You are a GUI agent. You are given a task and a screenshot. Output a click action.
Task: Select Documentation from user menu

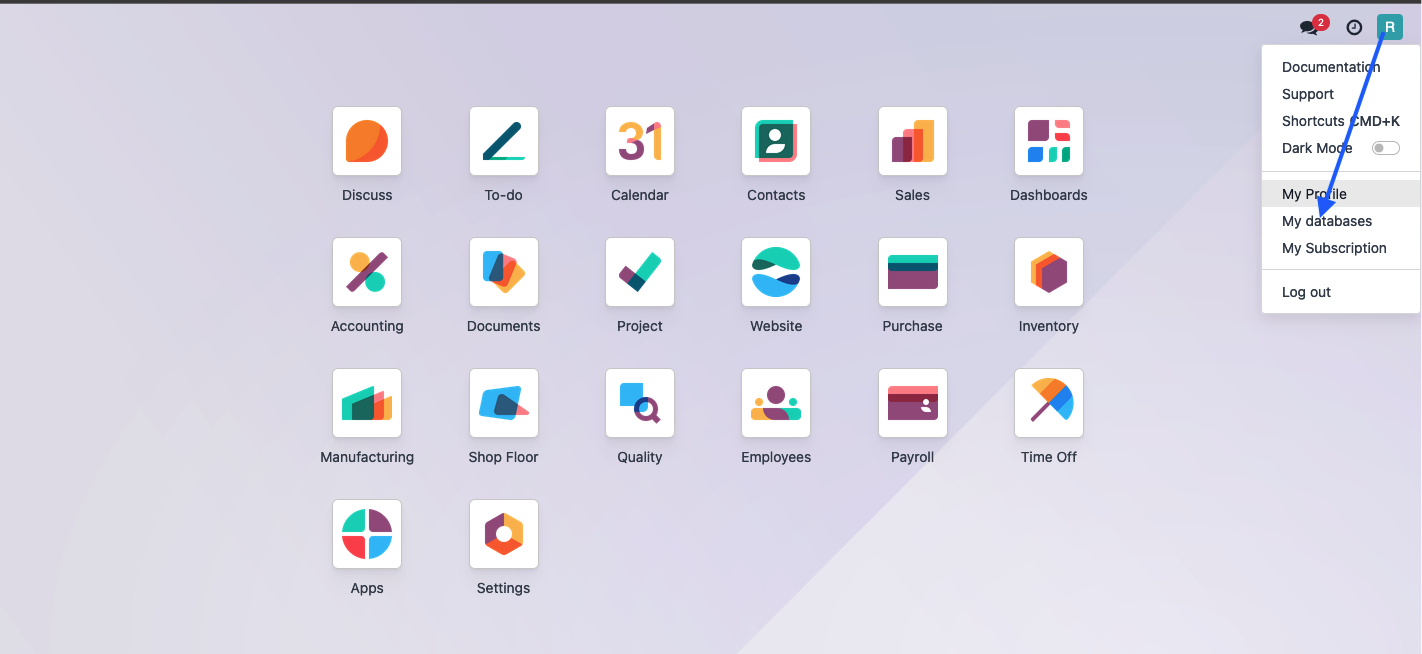pos(1341,67)
